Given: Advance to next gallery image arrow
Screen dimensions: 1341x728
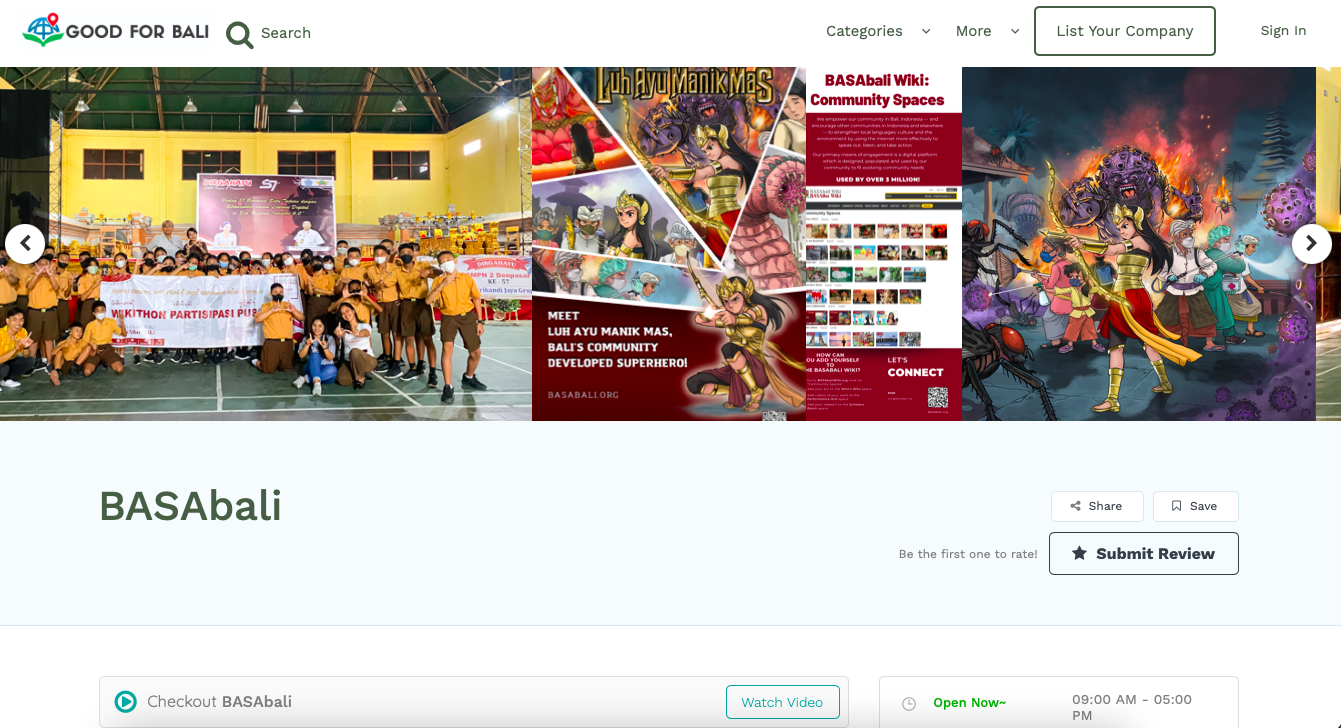Looking at the screenshot, I should click(1311, 243).
